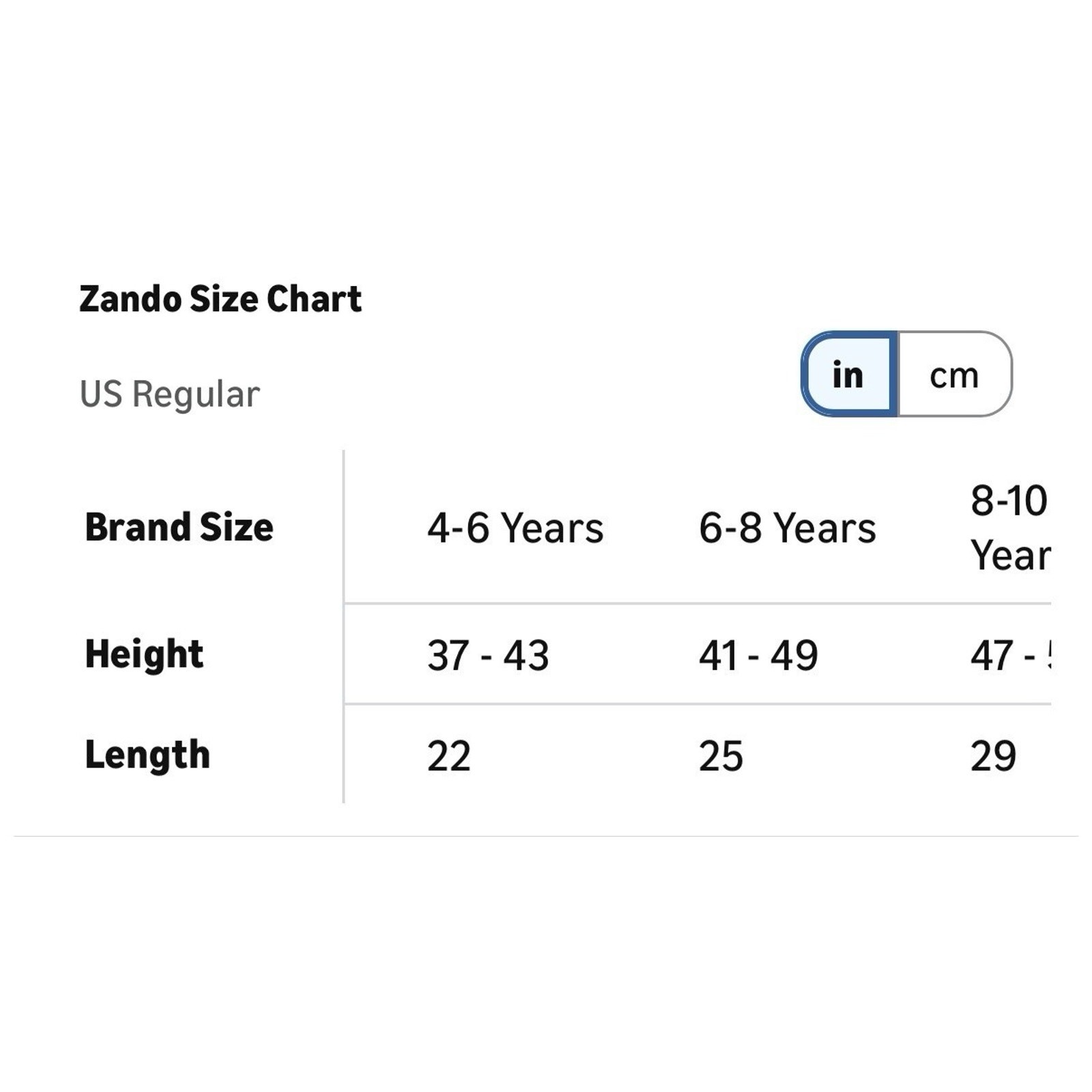Click the Length row header
The width and height of the screenshot is (1092, 1092).
point(147,755)
